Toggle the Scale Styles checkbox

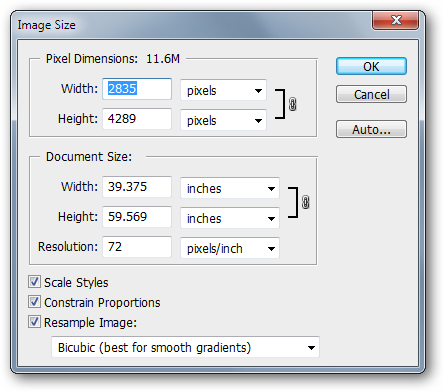click(34, 282)
